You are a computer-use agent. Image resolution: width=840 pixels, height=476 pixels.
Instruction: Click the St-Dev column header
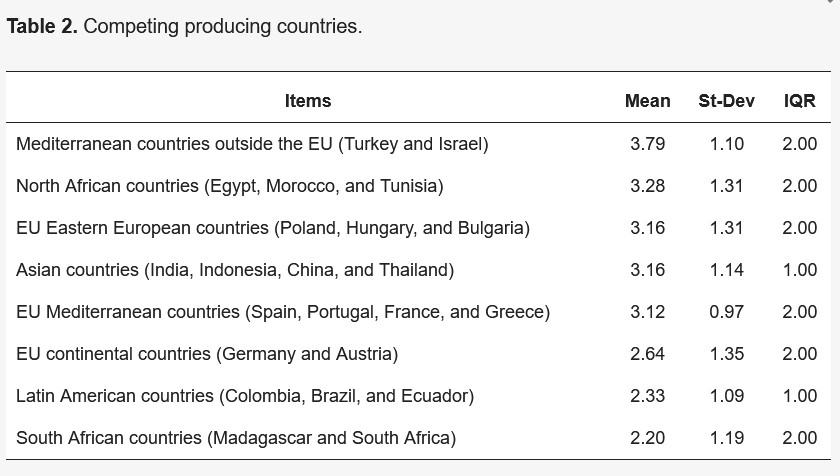point(726,101)
